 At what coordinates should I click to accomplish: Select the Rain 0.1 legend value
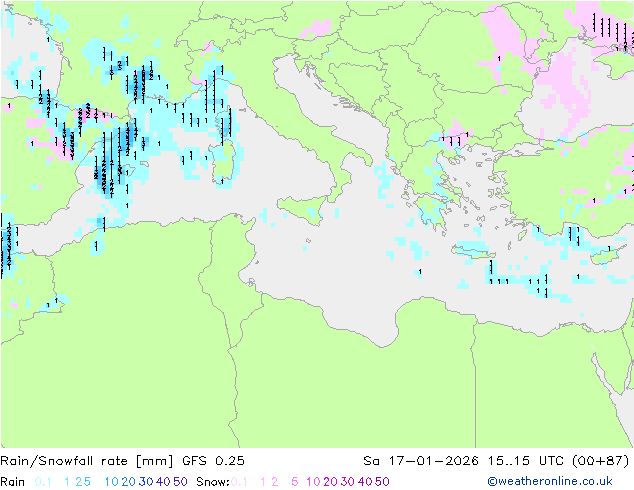tap(43, 482)
